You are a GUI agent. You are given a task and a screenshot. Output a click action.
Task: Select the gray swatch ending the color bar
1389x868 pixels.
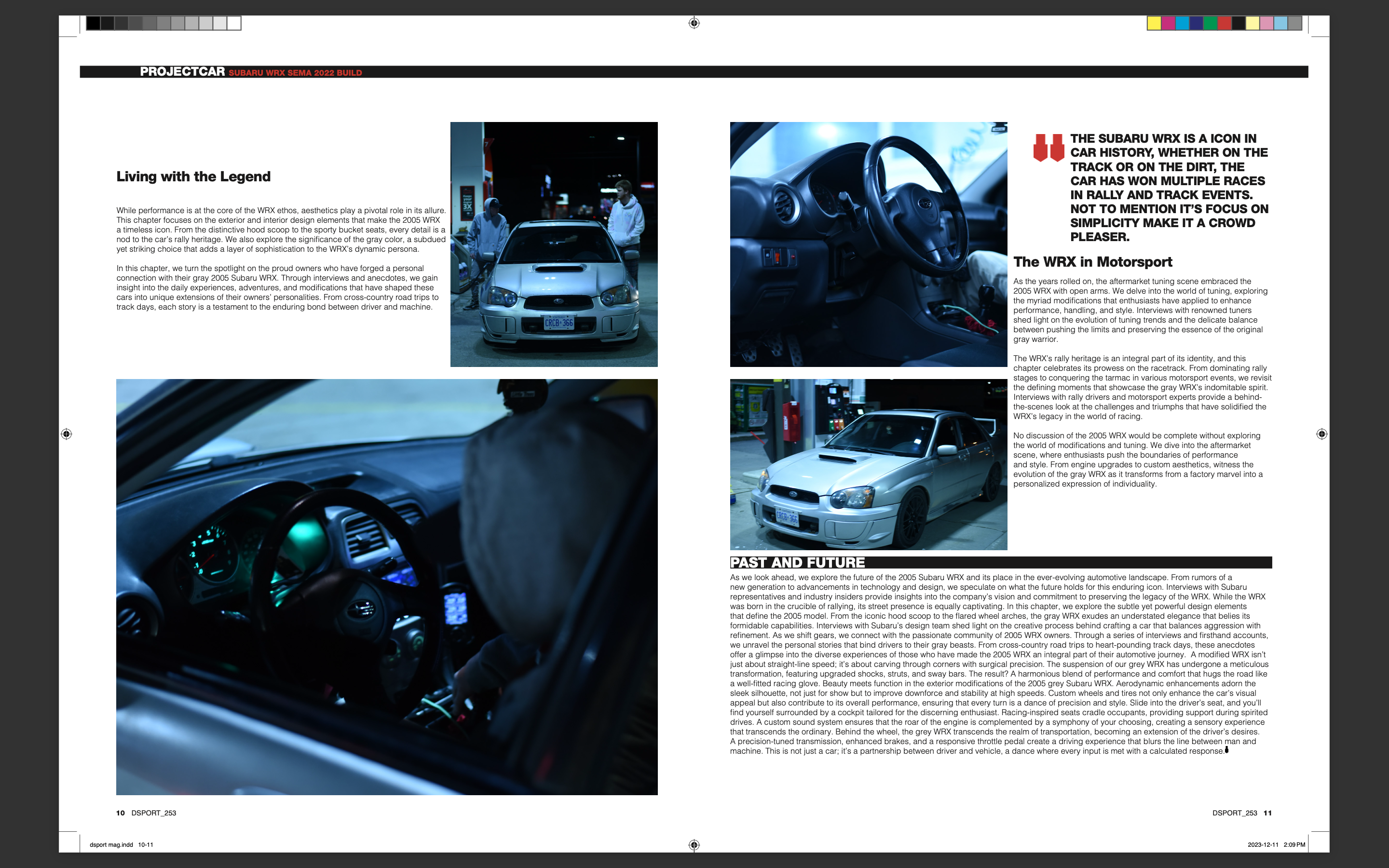[x=1295, y=24]
